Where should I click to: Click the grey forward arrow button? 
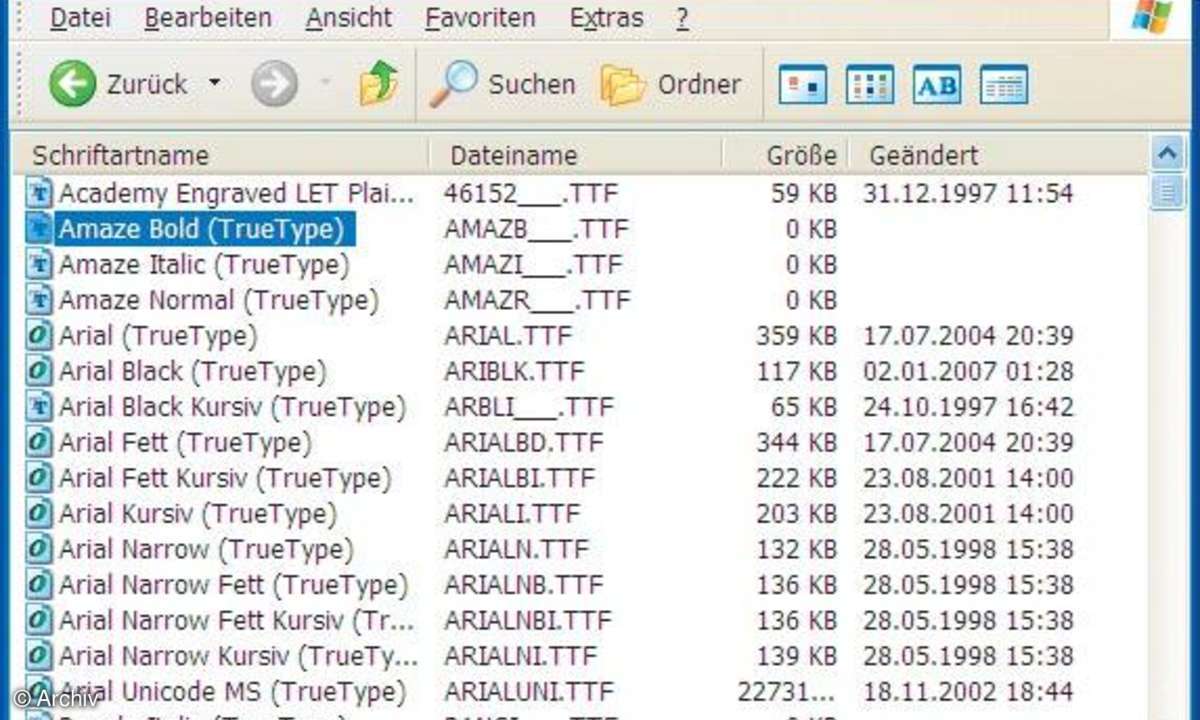tap(274, 85)
